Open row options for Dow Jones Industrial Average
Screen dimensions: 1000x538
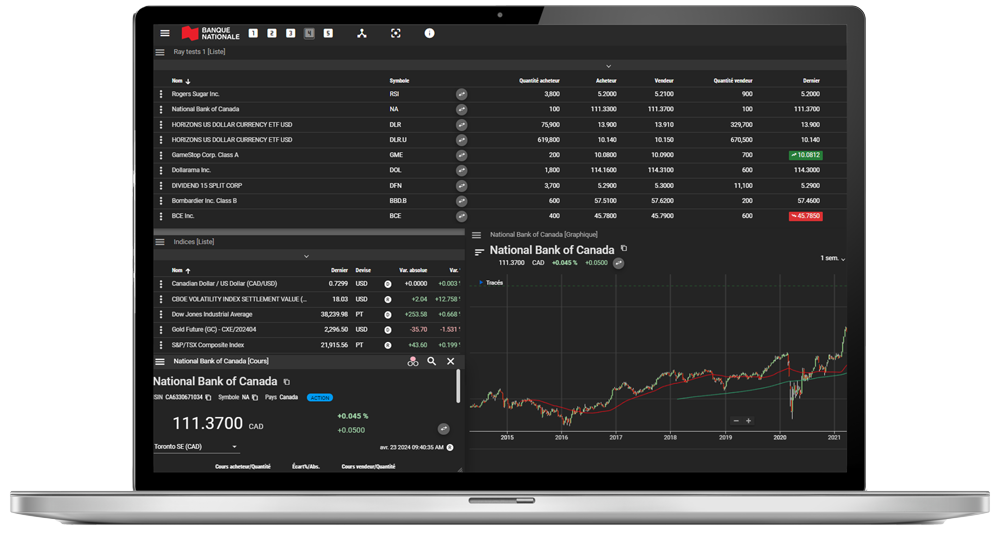click(x=161, y=314)
